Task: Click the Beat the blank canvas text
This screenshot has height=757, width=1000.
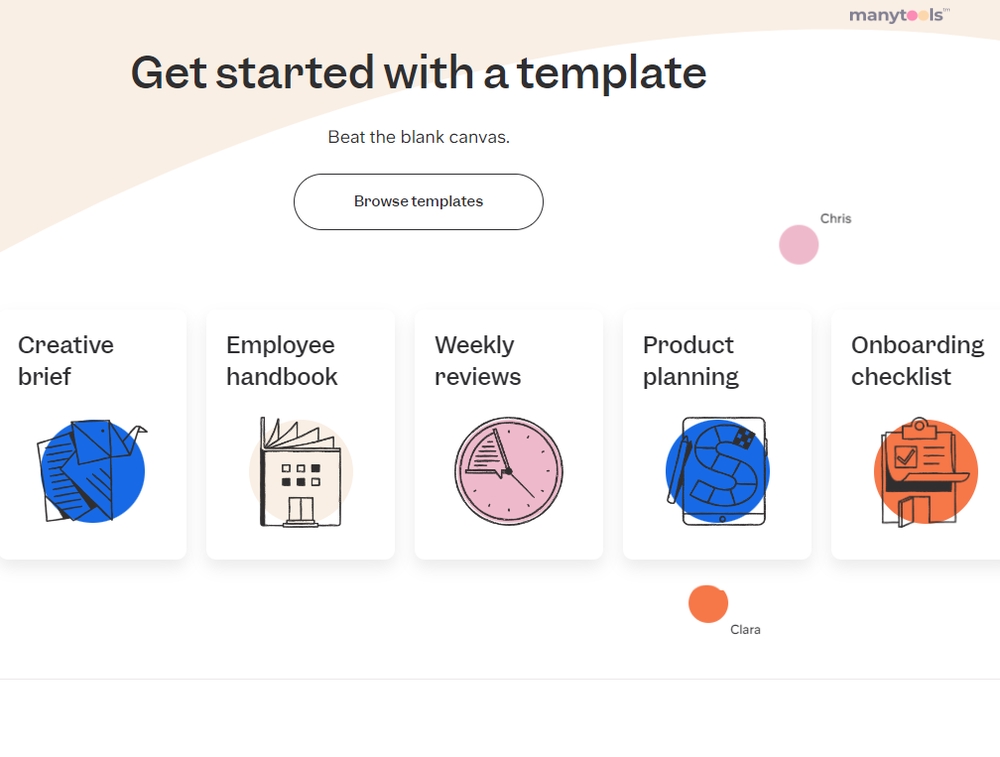Action: click(418, 137)
